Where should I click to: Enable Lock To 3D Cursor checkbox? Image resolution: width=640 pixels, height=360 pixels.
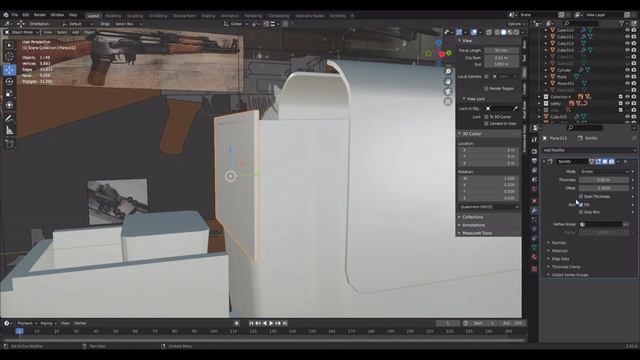tap(486, 117)
